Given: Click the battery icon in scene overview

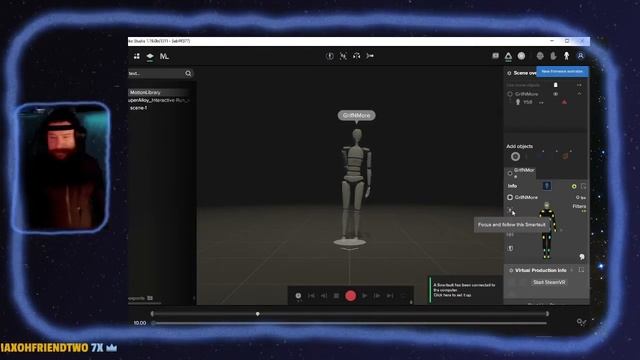Looking at the screenshot, I should pos(556,85).
